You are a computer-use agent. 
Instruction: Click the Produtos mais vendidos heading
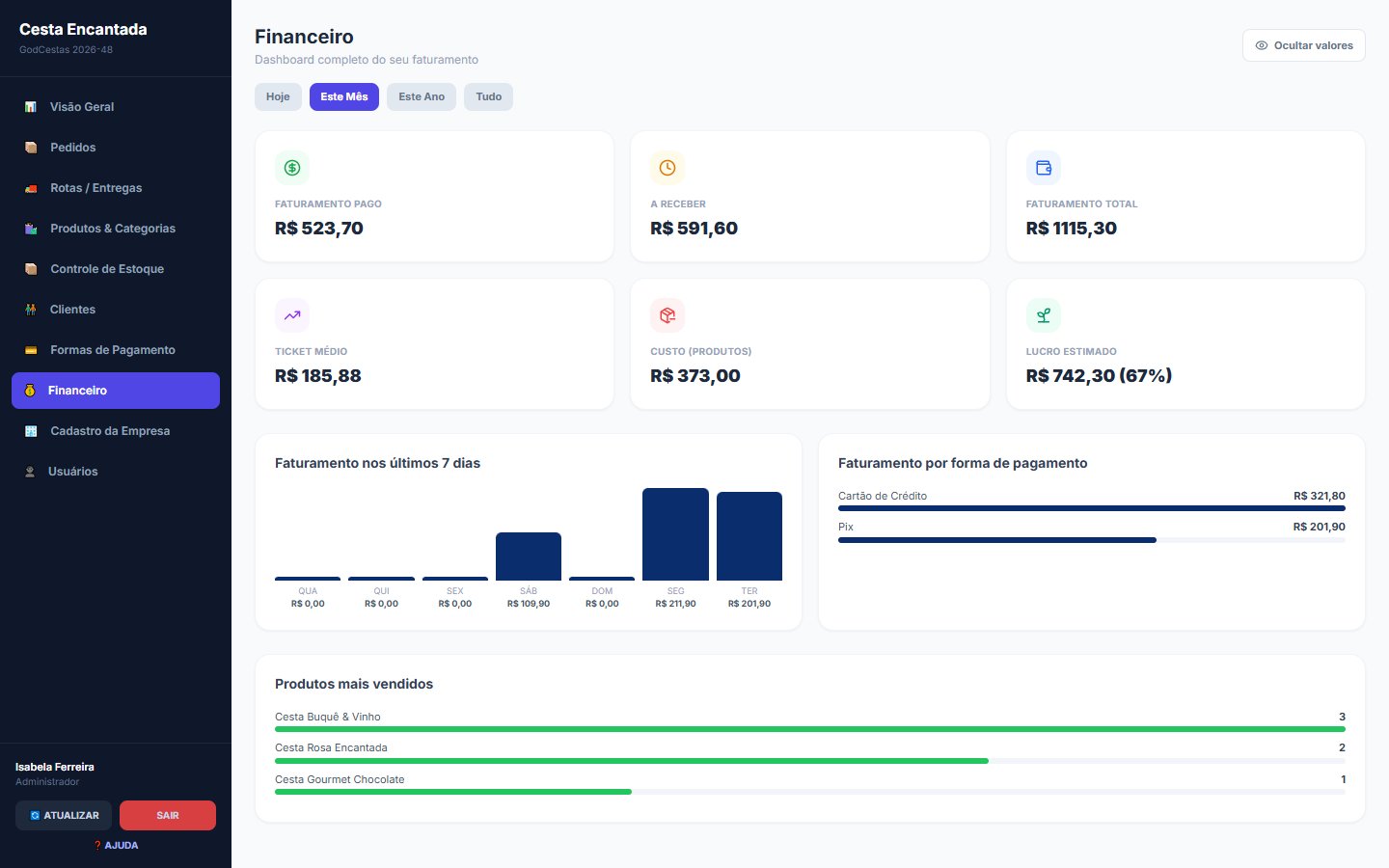click(x=354, y=684)
